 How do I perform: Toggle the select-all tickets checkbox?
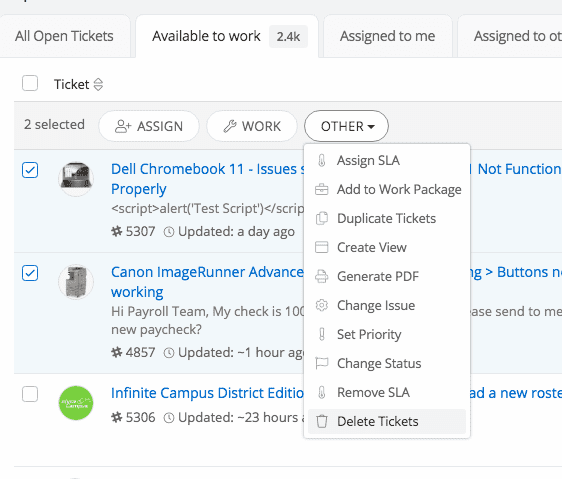[x=30, y=83]
